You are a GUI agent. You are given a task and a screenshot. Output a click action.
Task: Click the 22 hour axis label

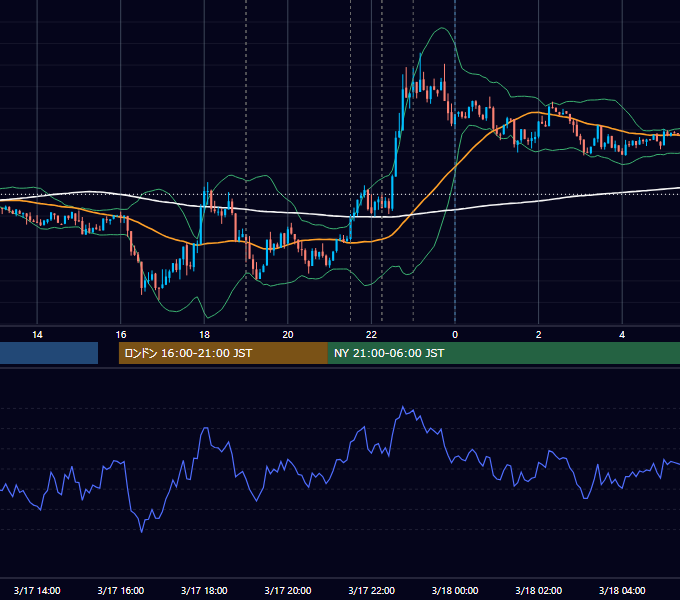(x=371, y=335)
